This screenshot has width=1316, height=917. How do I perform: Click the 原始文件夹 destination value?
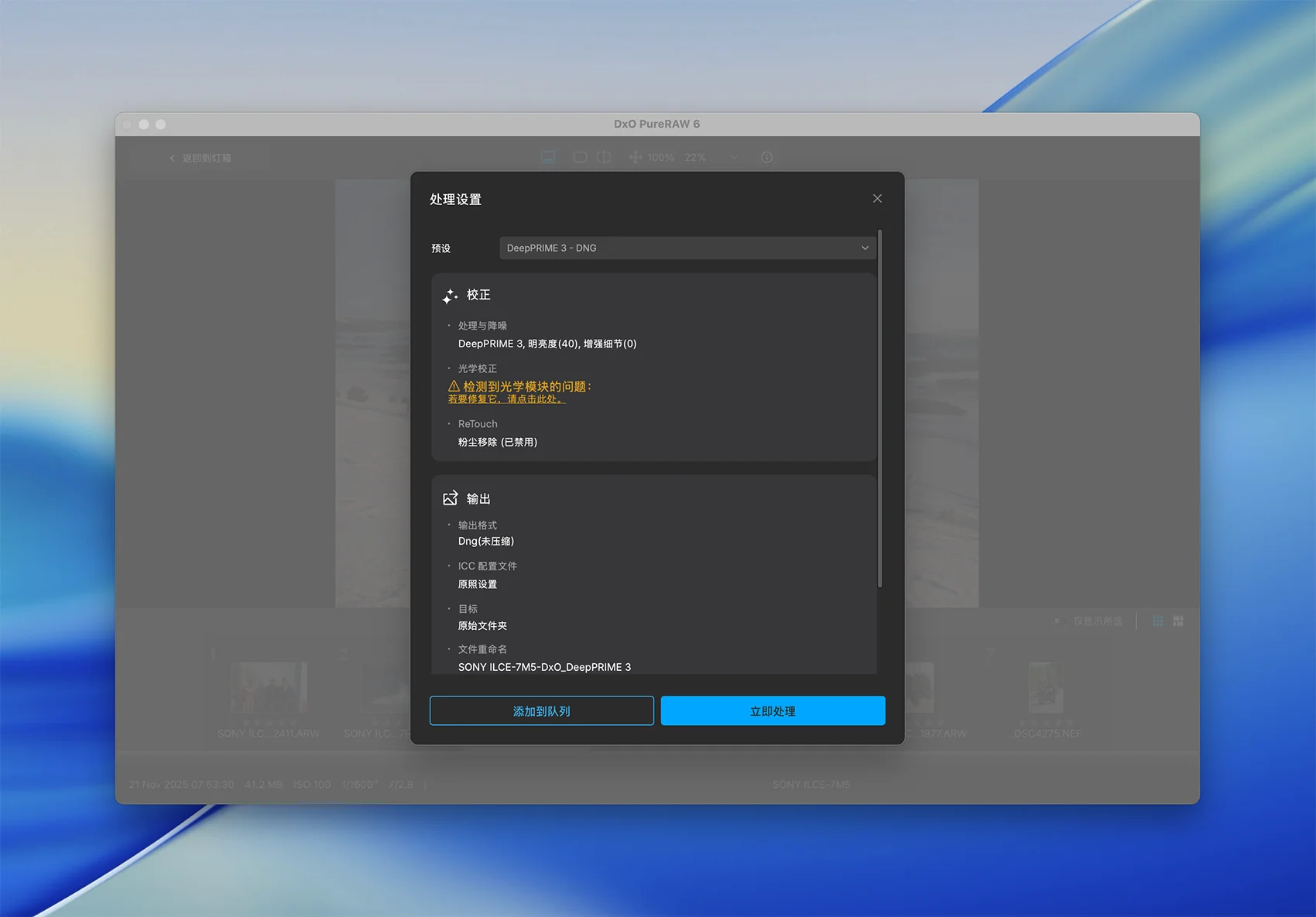[482, 626]
